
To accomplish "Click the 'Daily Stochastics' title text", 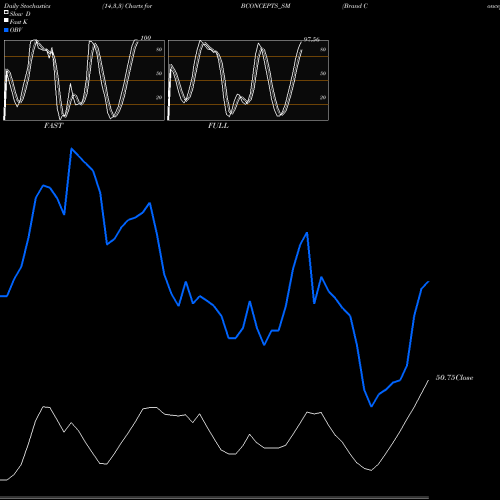I will [x=27, y=6].
